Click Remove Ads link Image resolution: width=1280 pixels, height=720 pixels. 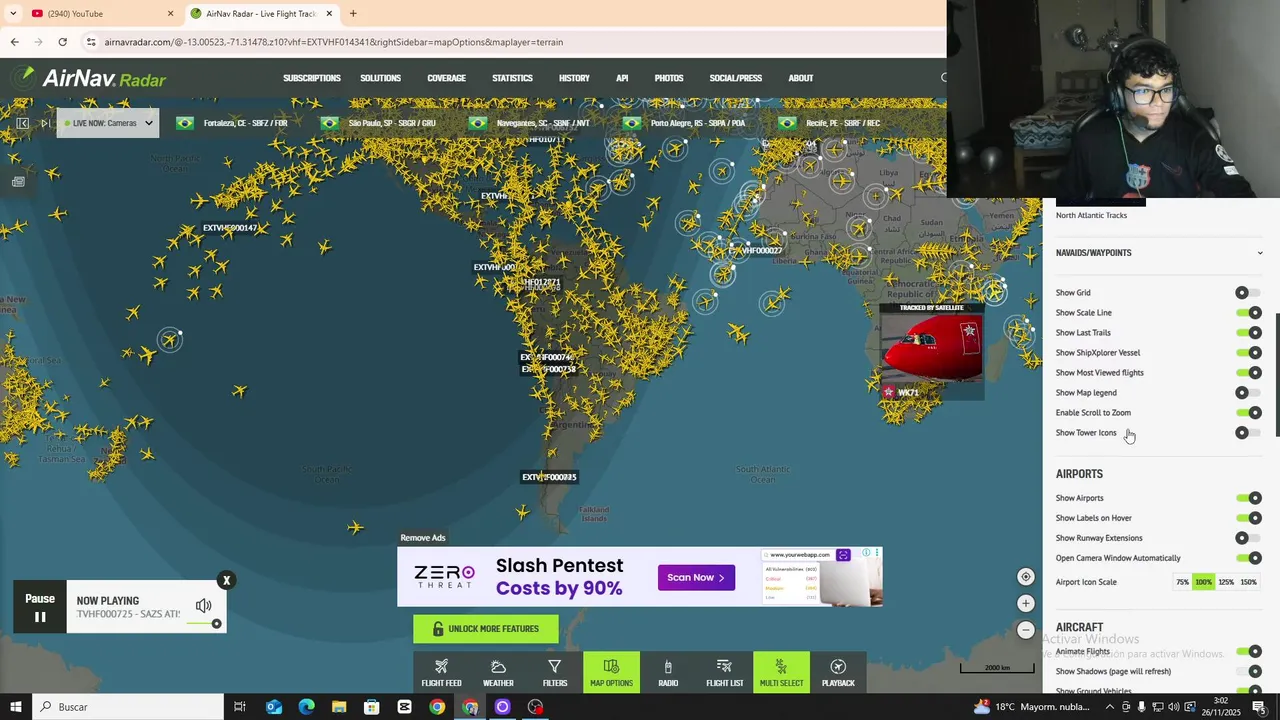(x=423, y=538)
